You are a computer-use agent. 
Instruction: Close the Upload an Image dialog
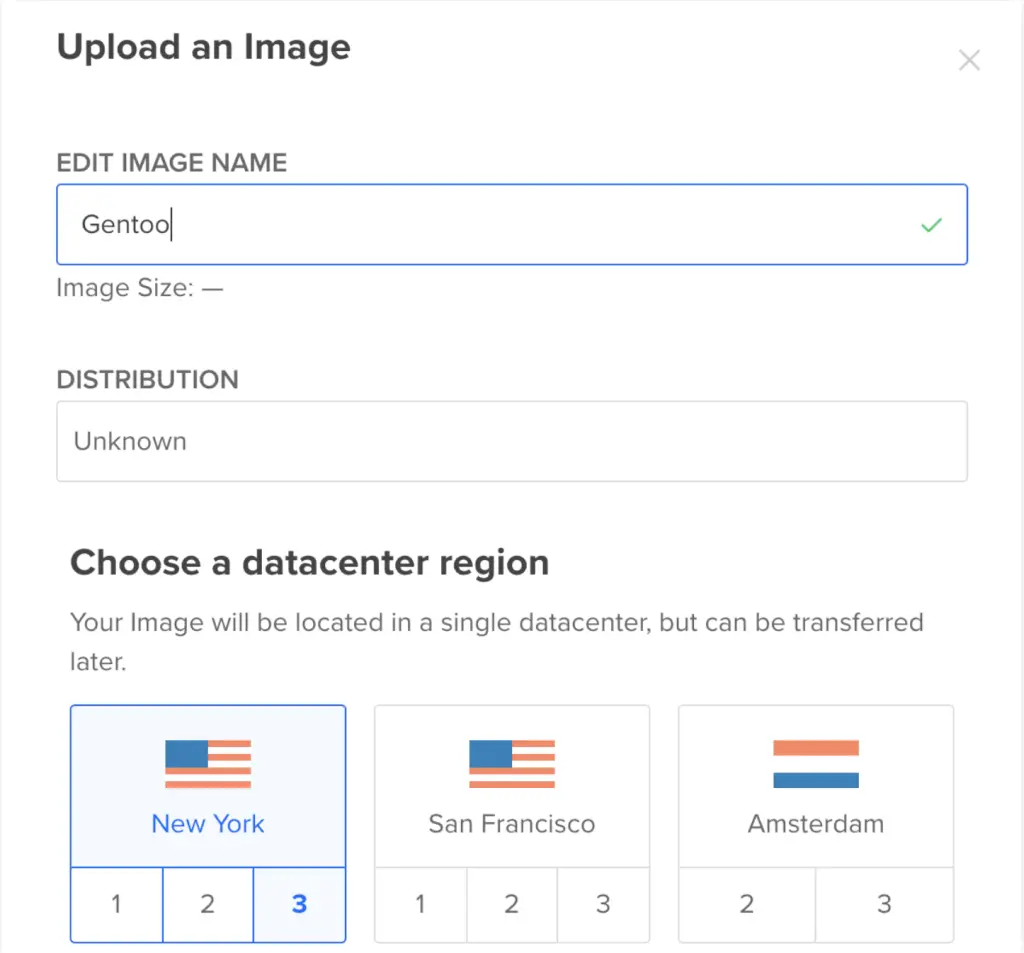969,60
